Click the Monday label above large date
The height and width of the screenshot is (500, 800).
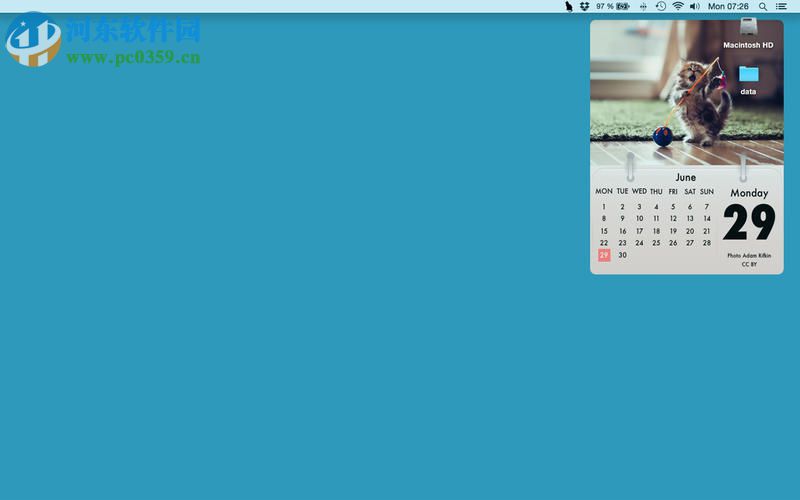(749, 193)
